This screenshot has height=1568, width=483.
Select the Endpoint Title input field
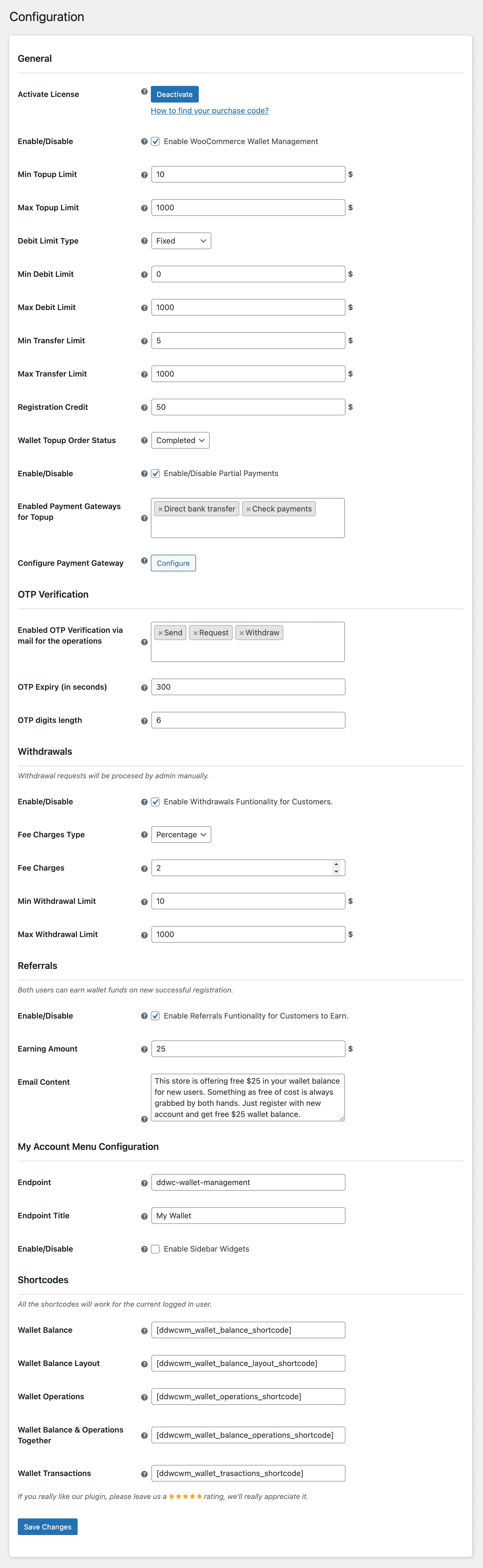(x=247, y=1215)
